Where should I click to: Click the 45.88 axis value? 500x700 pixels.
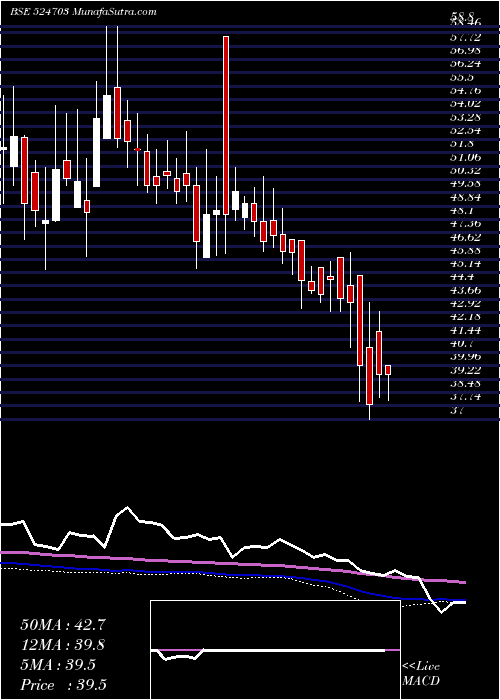tap(465, 250)
